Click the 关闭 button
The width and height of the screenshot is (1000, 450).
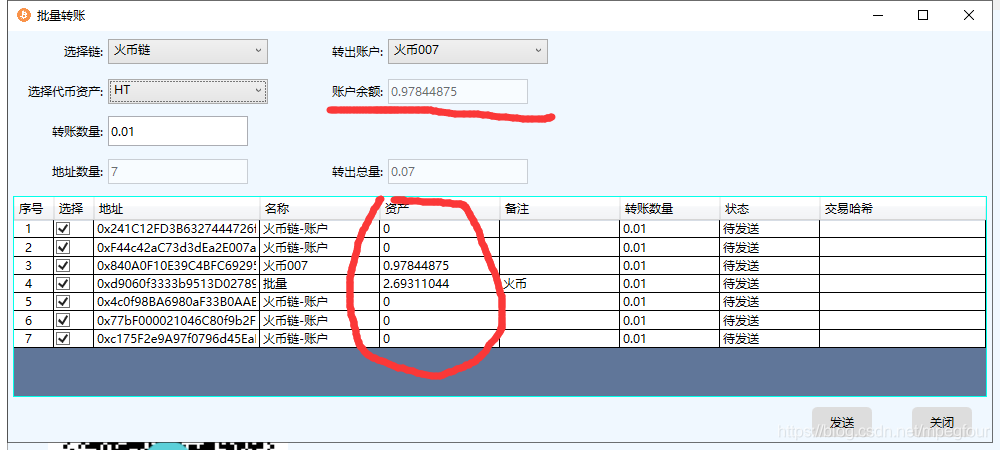(x=942, y=423)
